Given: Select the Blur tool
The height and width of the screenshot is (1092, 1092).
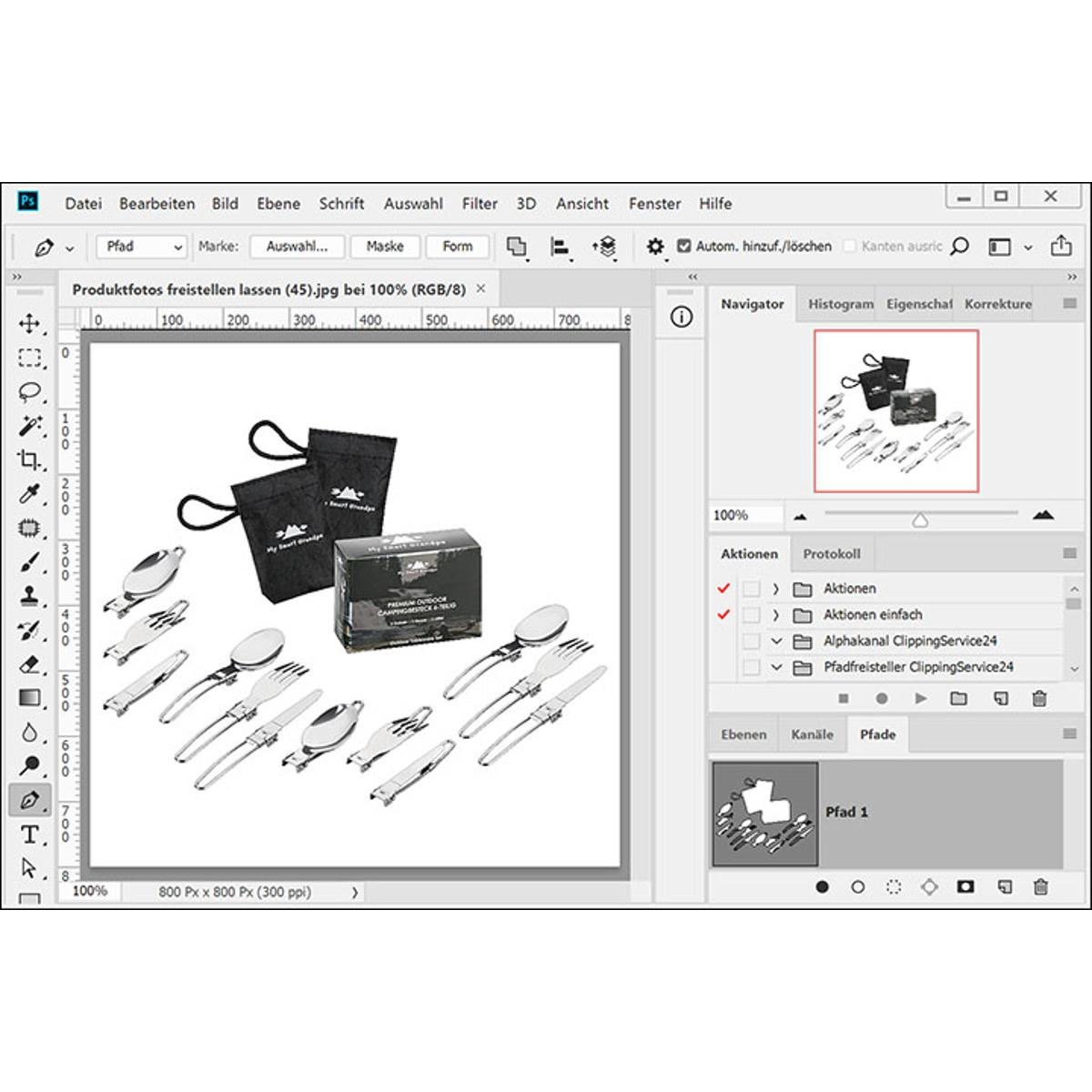Looking at the screenshot, I should tap(29, 732).
